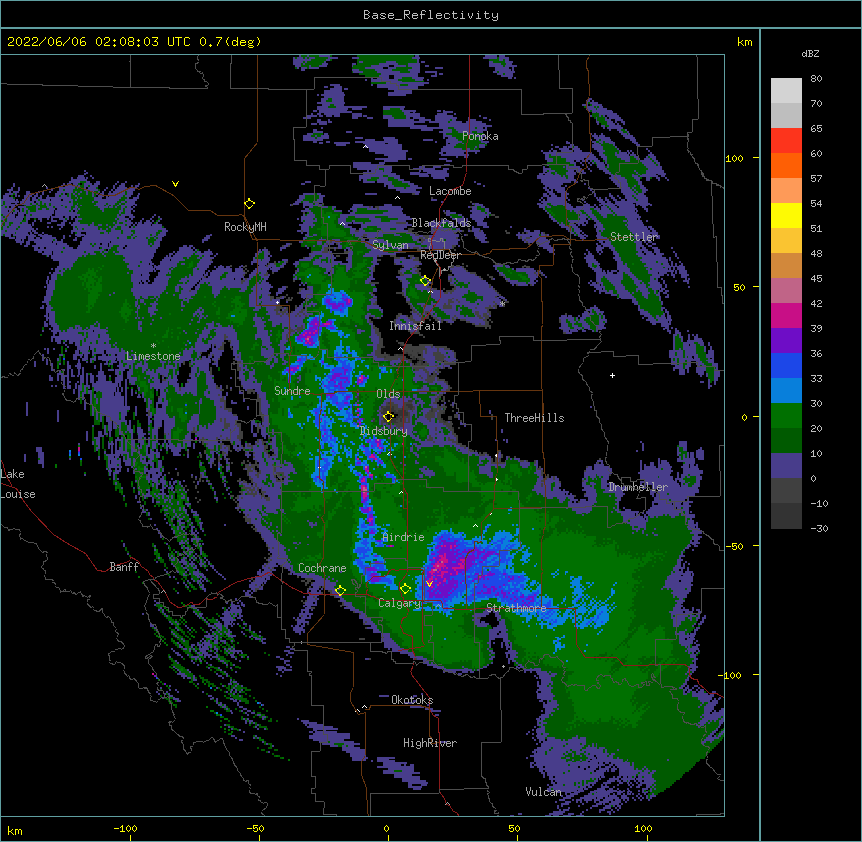Click the white asterisk above Limestone label
This screenshot has height=842, width=862.
(153, 346)
